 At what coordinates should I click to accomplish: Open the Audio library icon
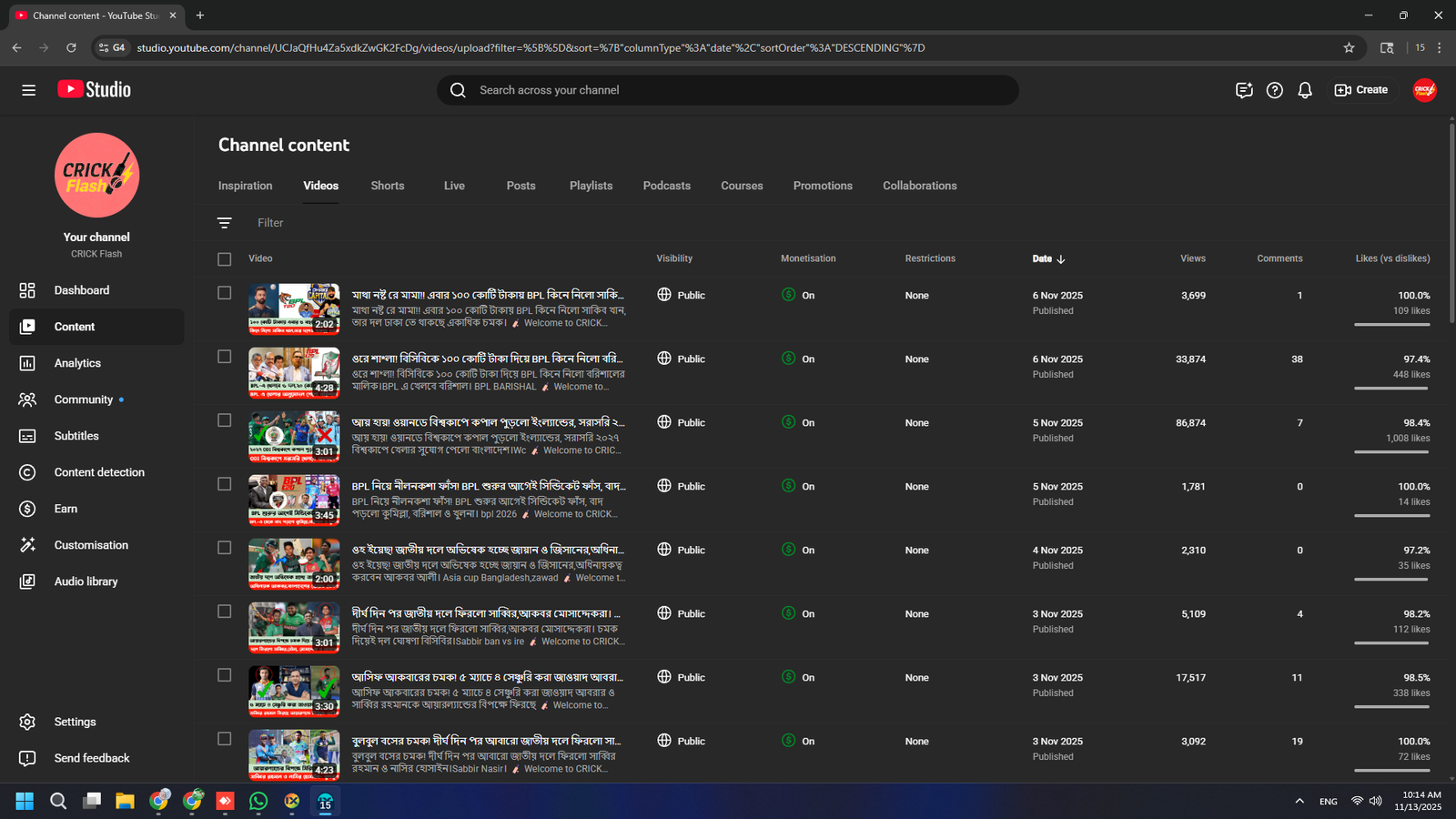27,581
